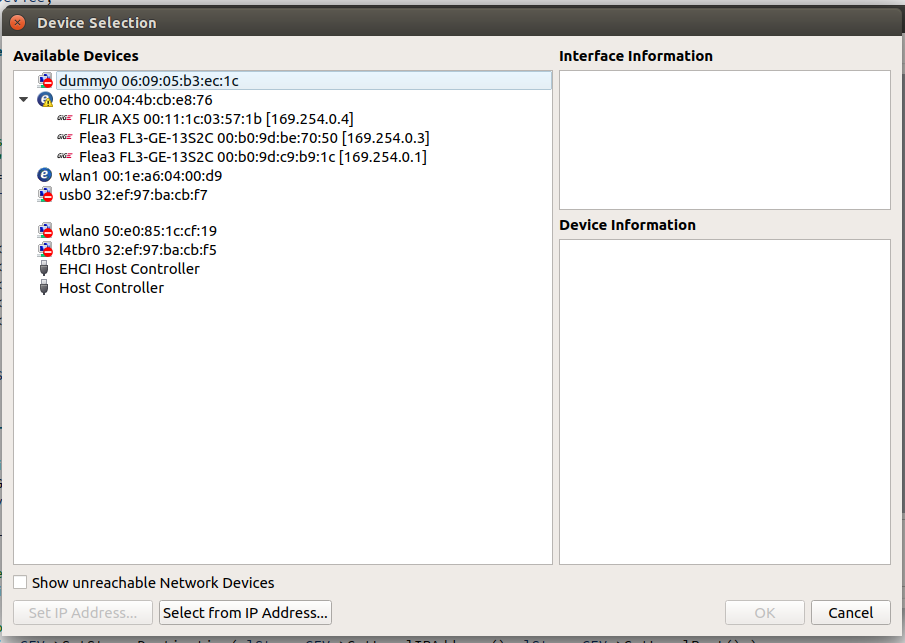Click the wlan1 interface icon

pos(45,175)
